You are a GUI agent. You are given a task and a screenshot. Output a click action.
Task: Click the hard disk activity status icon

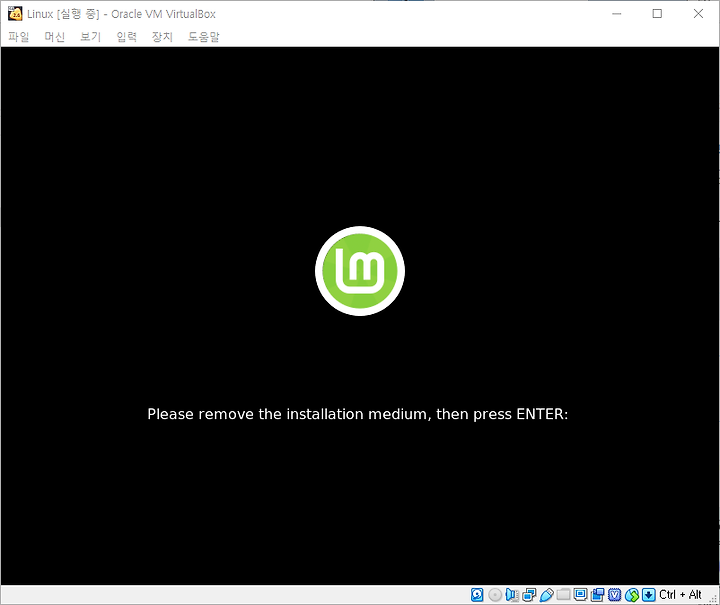[x=477, y=595]
